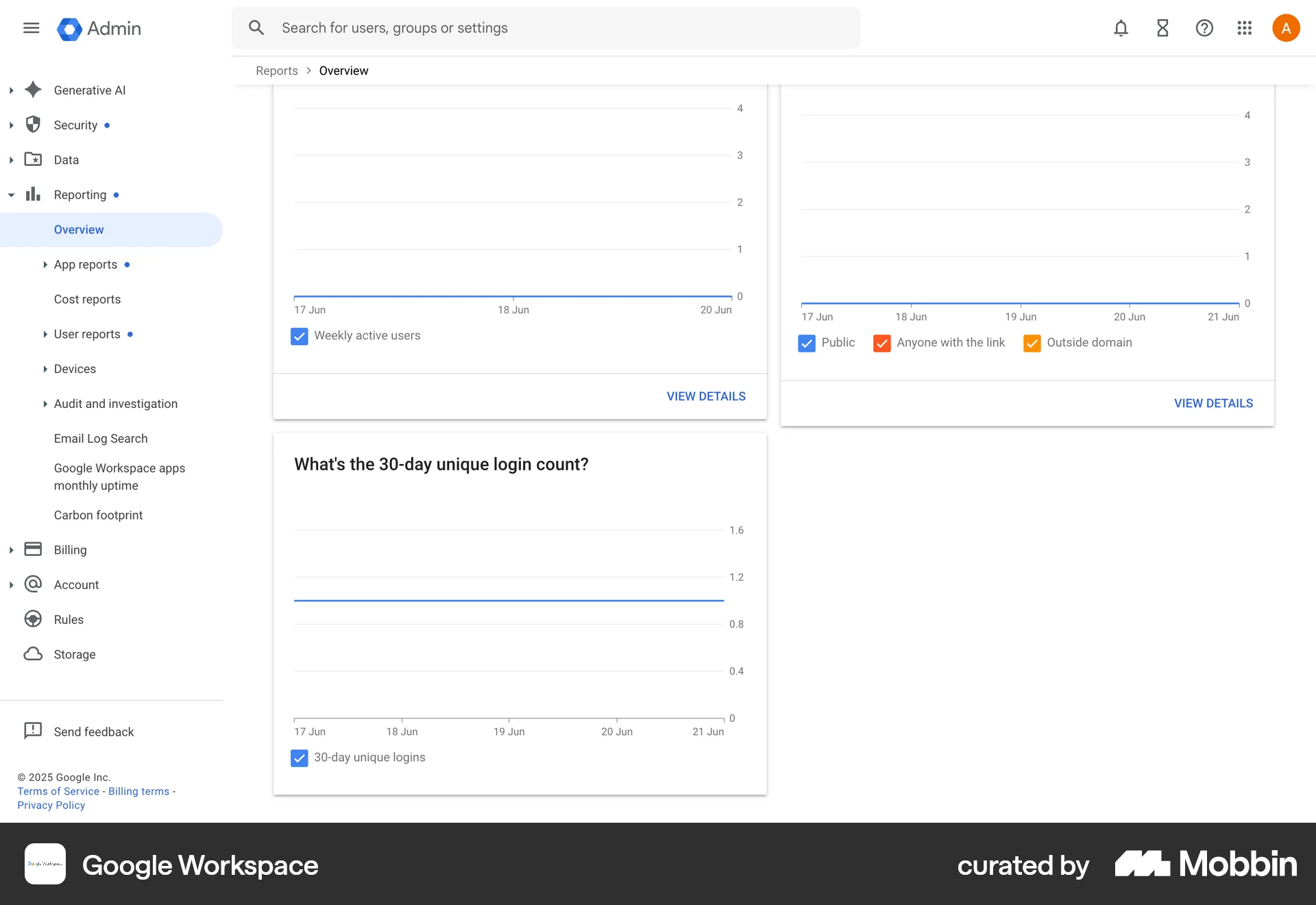
Task: Click the Send feedback icon
Action: [x=33, y=731]
